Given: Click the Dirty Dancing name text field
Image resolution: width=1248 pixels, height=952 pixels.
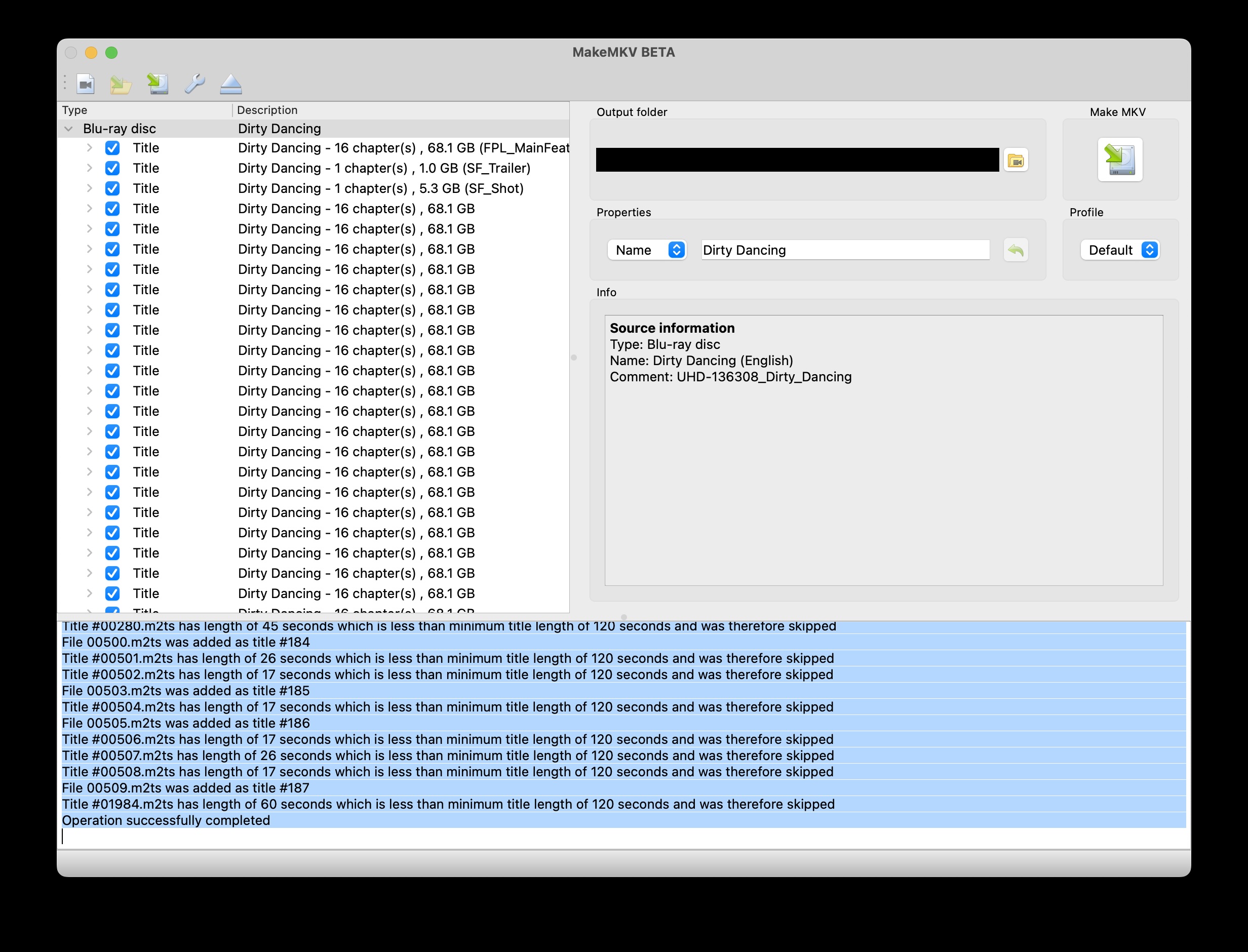Looking at the screenshot, I should (x=845, y=250).
